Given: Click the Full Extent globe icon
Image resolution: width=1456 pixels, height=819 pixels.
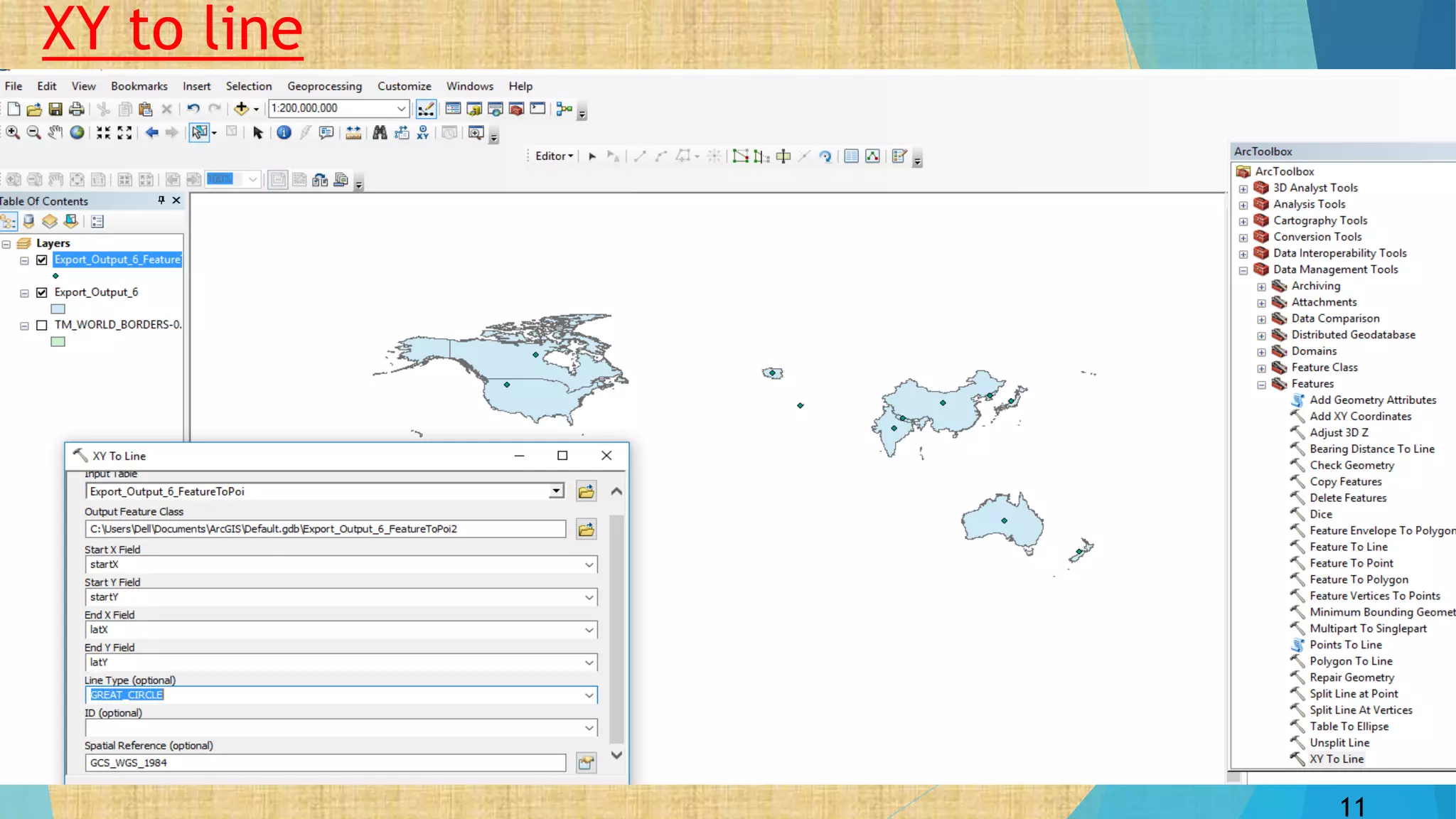Looking at the screenshot, I should 77,133.
